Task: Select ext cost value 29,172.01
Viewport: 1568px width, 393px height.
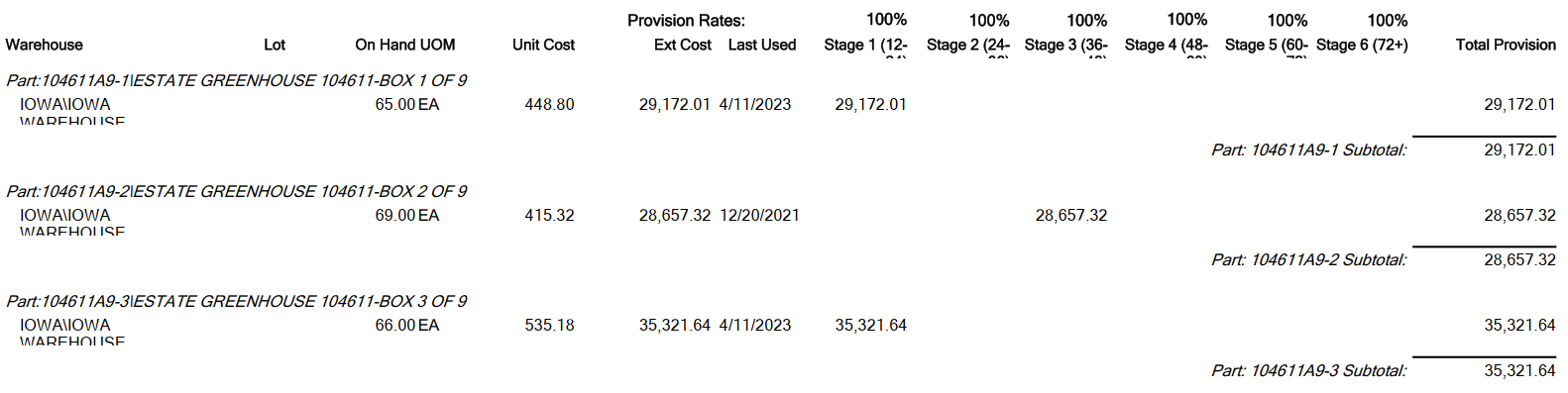Action: coord(675,104)
